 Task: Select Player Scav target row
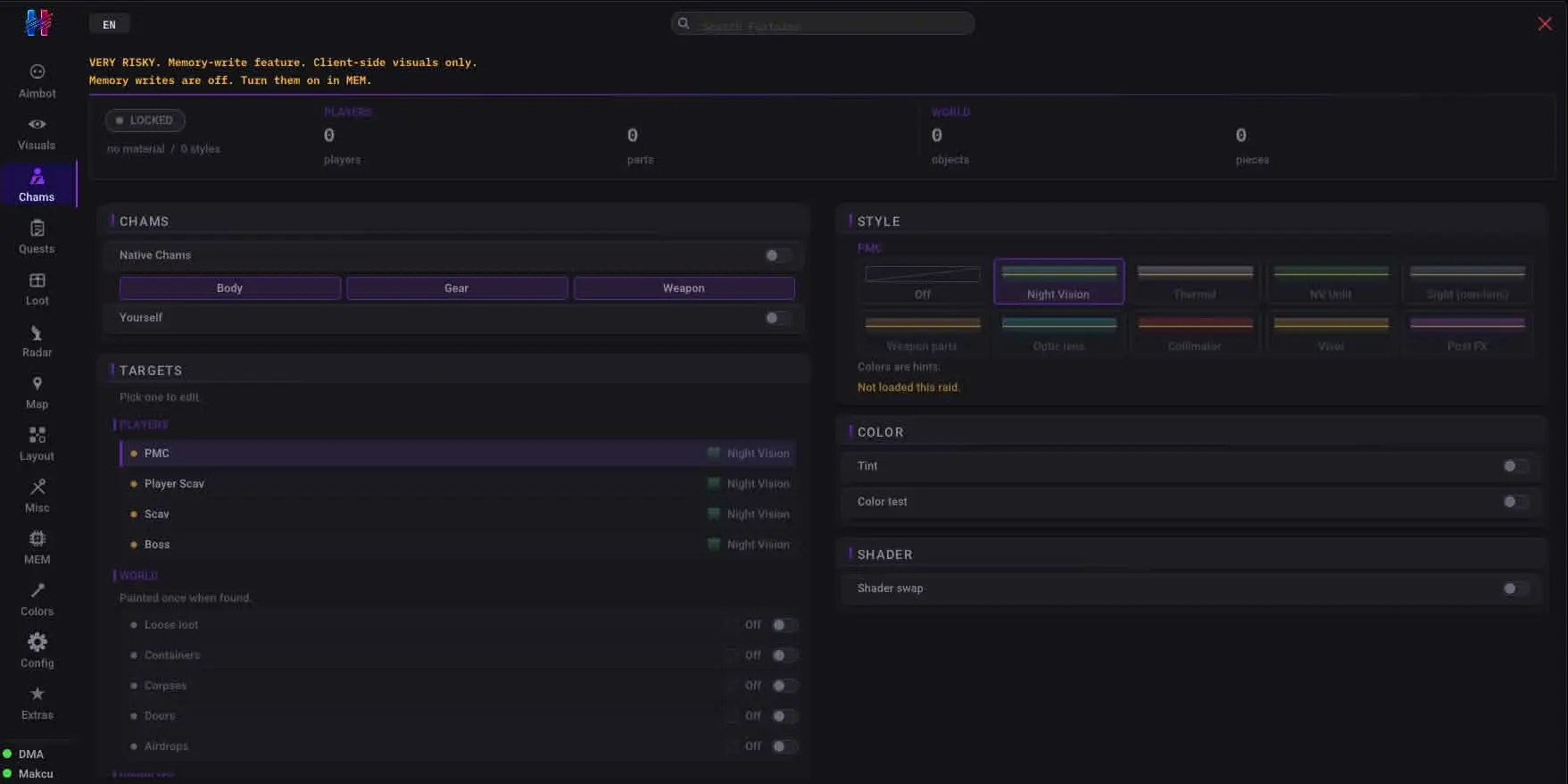coord(458,484)
